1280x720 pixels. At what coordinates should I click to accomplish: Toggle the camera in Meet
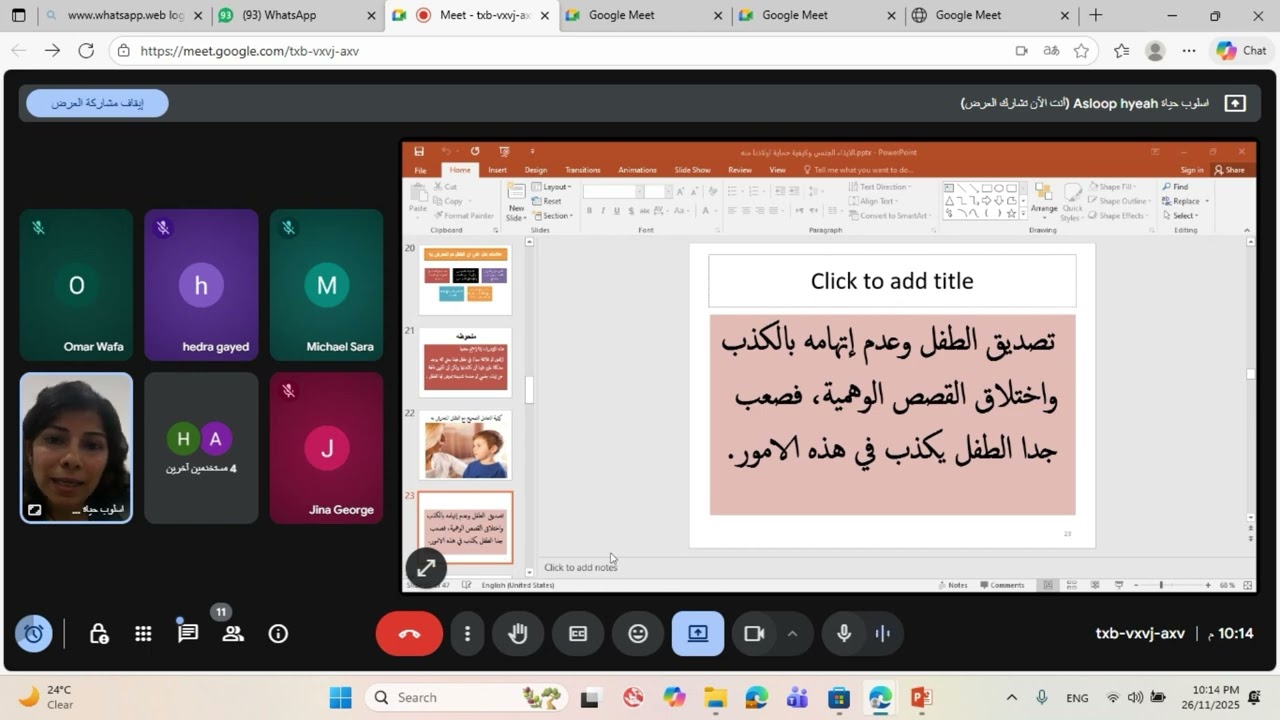click(754, 634)
